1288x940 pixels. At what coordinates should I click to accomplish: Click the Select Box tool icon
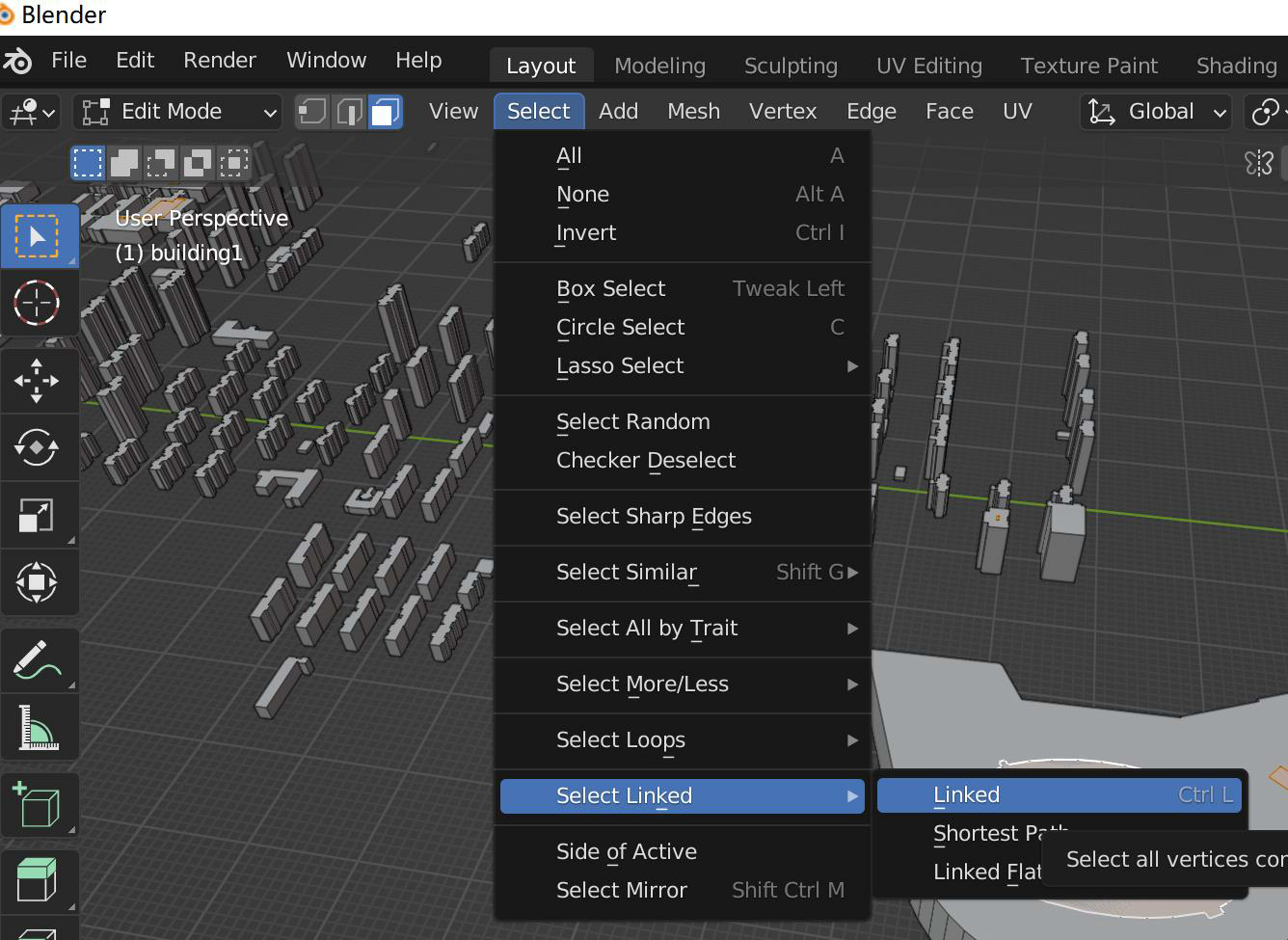[x=38, y=236]
